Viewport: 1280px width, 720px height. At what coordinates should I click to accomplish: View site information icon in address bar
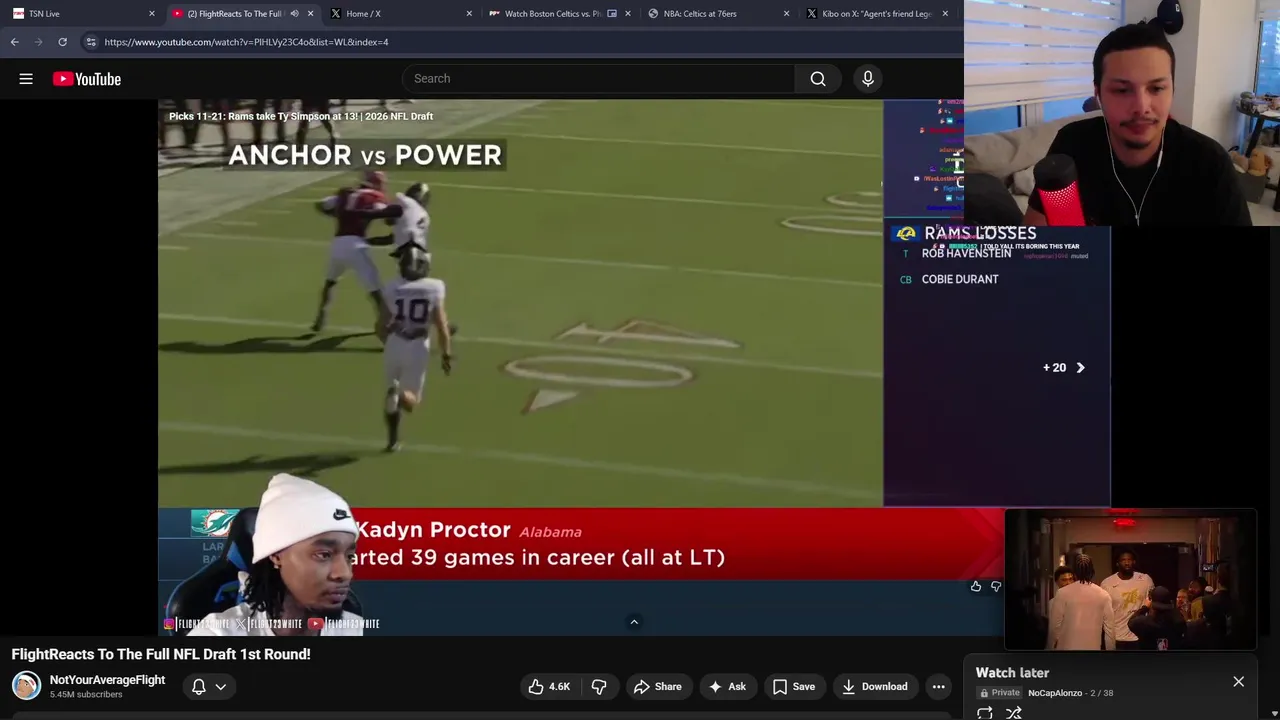coord(91,42)
